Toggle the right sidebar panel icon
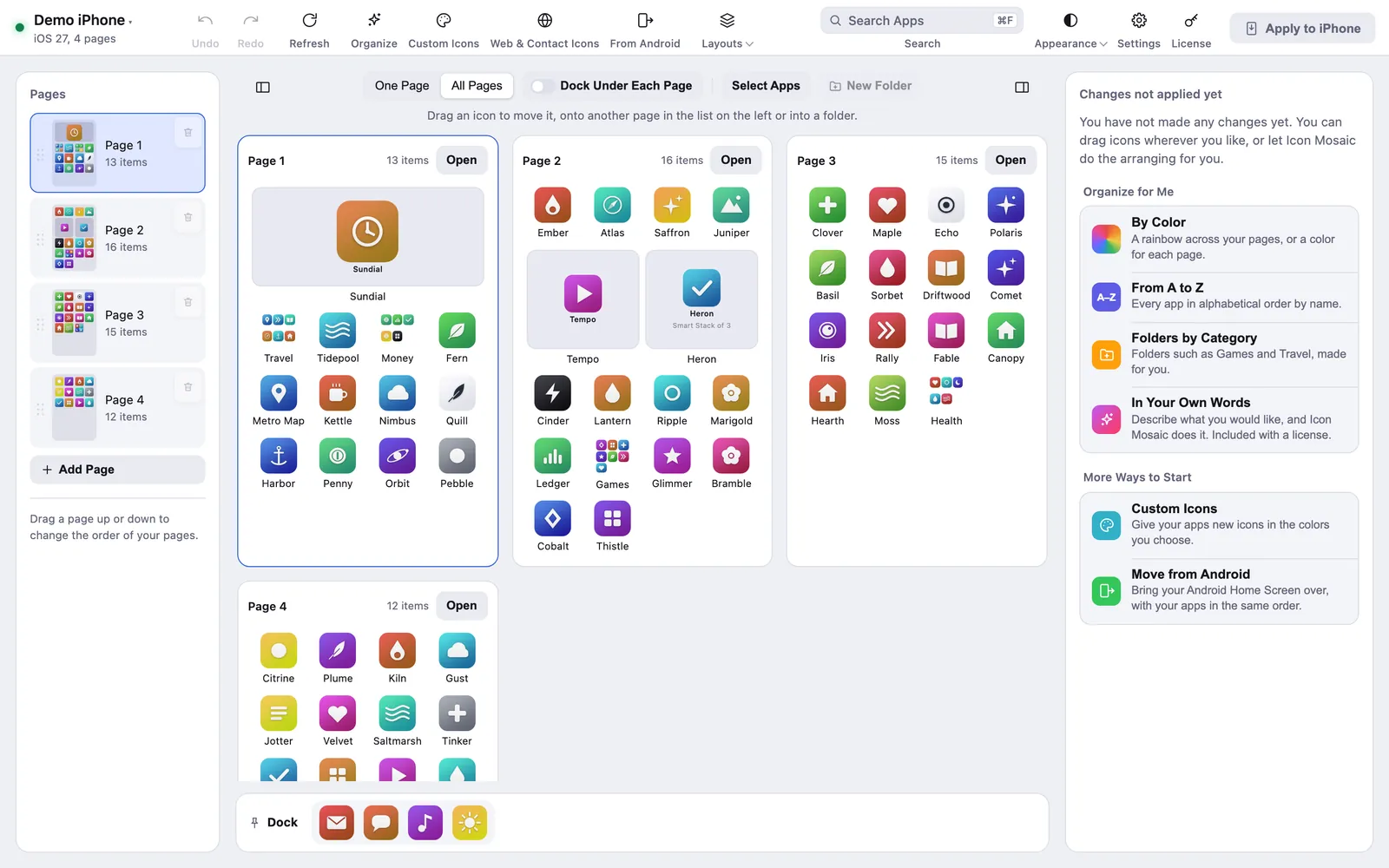Viewport: 1389px width, 868px height. [x=1022, y=87]
